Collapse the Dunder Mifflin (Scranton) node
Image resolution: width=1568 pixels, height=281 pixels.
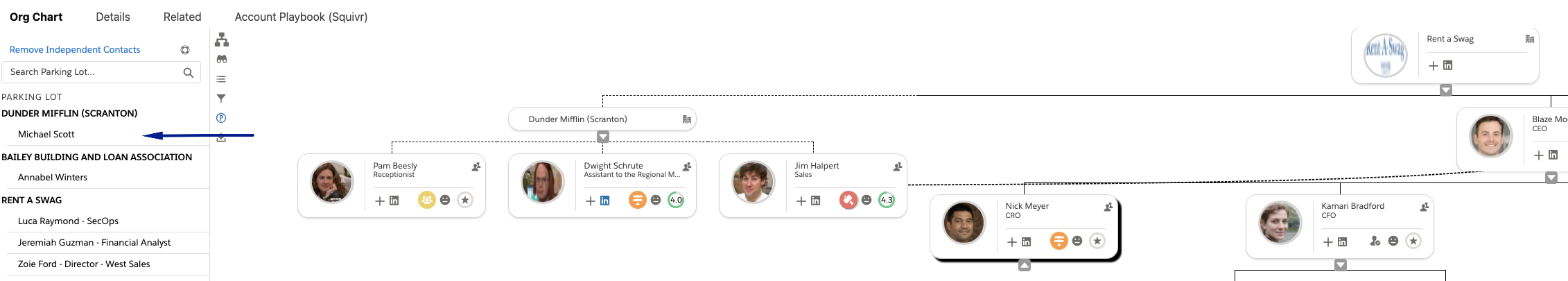tap(603, 137)
